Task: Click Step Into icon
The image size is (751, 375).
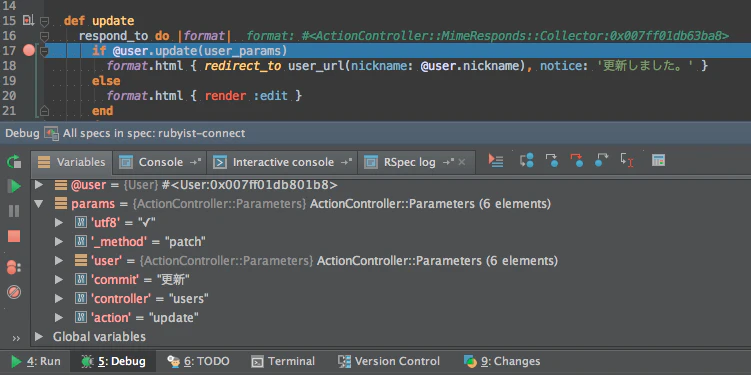Action: (x=551, y=161)
